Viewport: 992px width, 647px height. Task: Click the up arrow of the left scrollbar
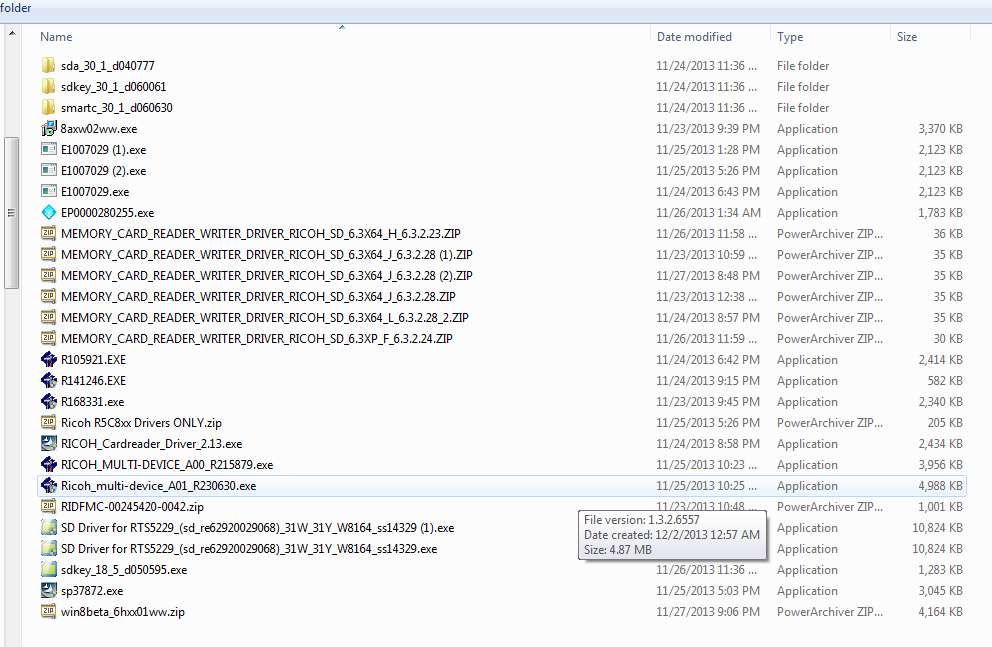coord(11,33)
